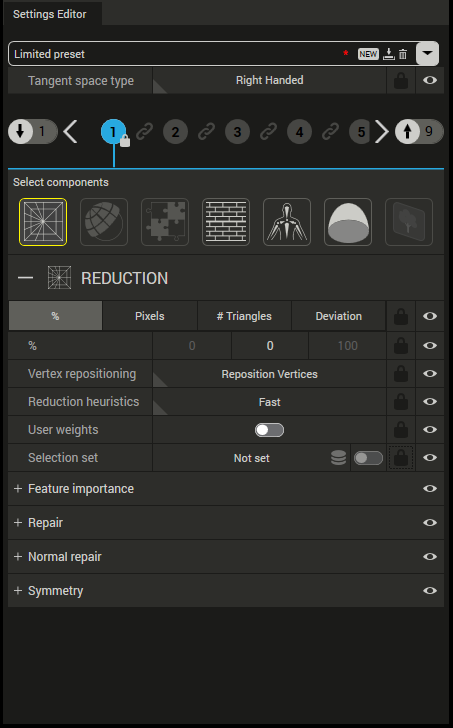Select the dome visibility component icon
Viewport: 453px width, 728px height.
pos(348,222)
